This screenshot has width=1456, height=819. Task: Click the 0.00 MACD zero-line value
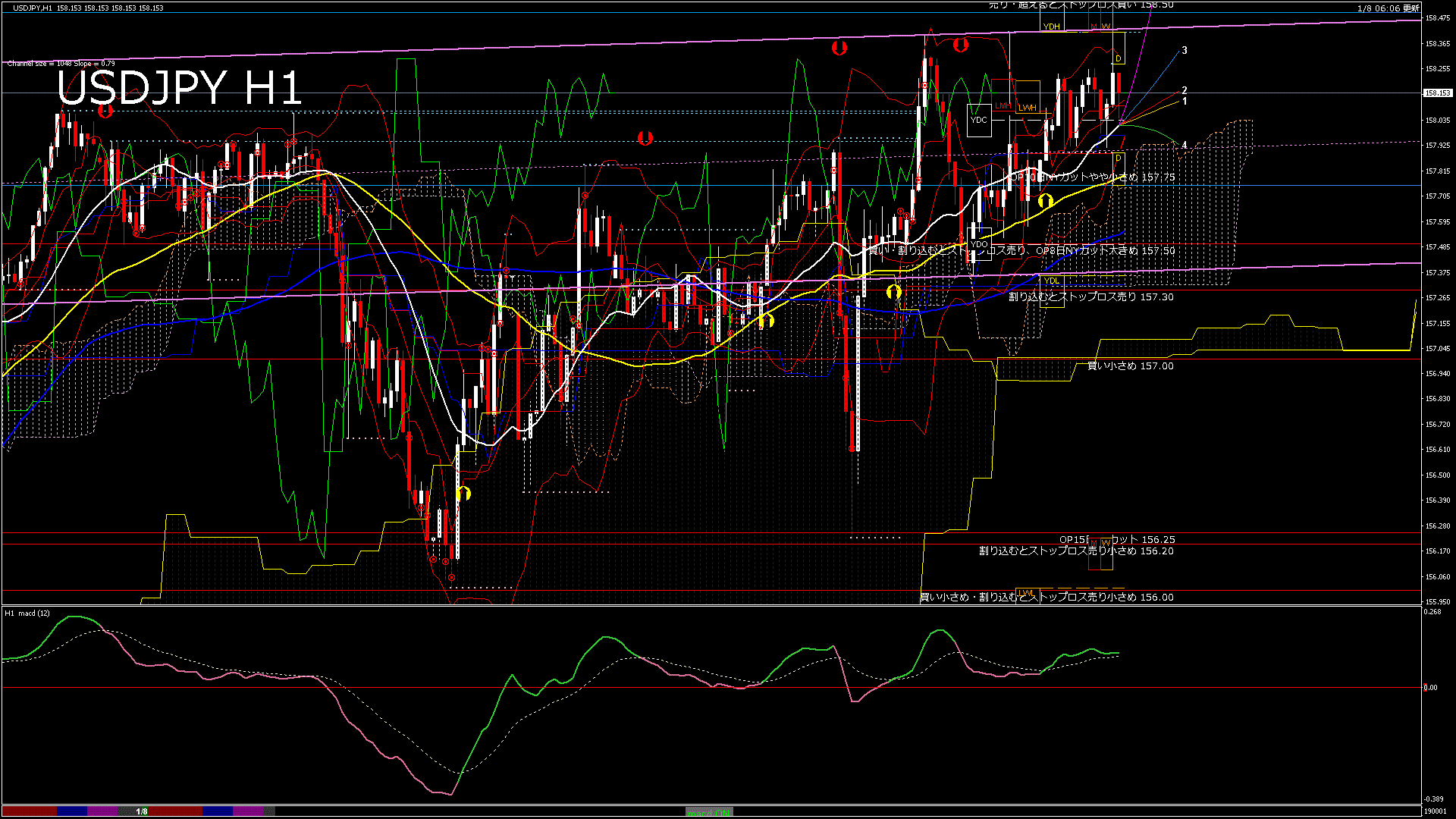1430,688
